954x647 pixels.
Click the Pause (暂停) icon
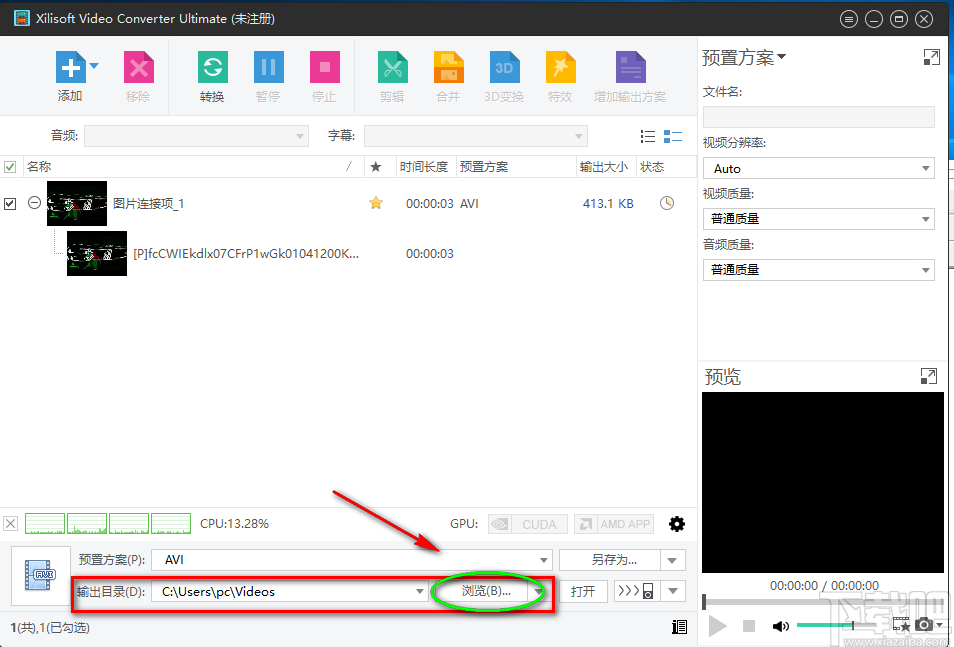tap(268, 67)
